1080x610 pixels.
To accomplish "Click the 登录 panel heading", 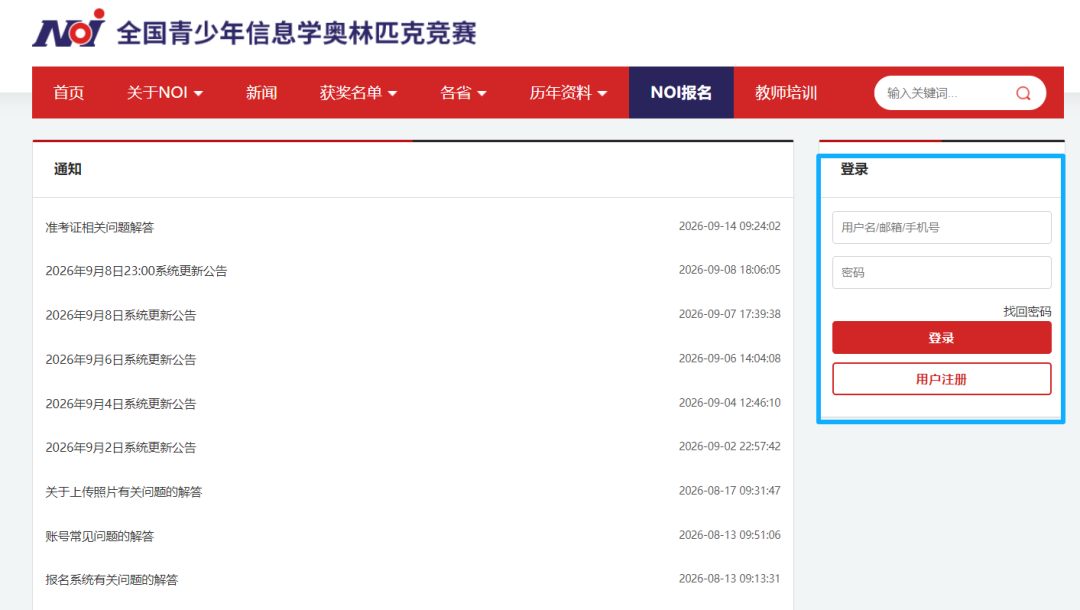I will tap(854, 169).
